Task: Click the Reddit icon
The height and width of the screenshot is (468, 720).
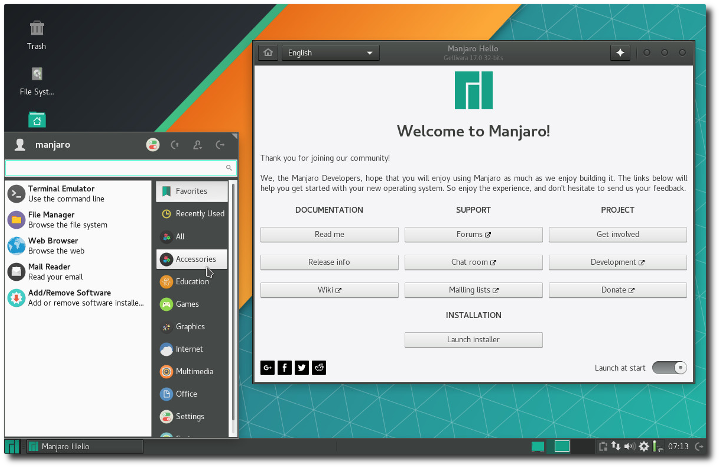Action: (319, 368)
